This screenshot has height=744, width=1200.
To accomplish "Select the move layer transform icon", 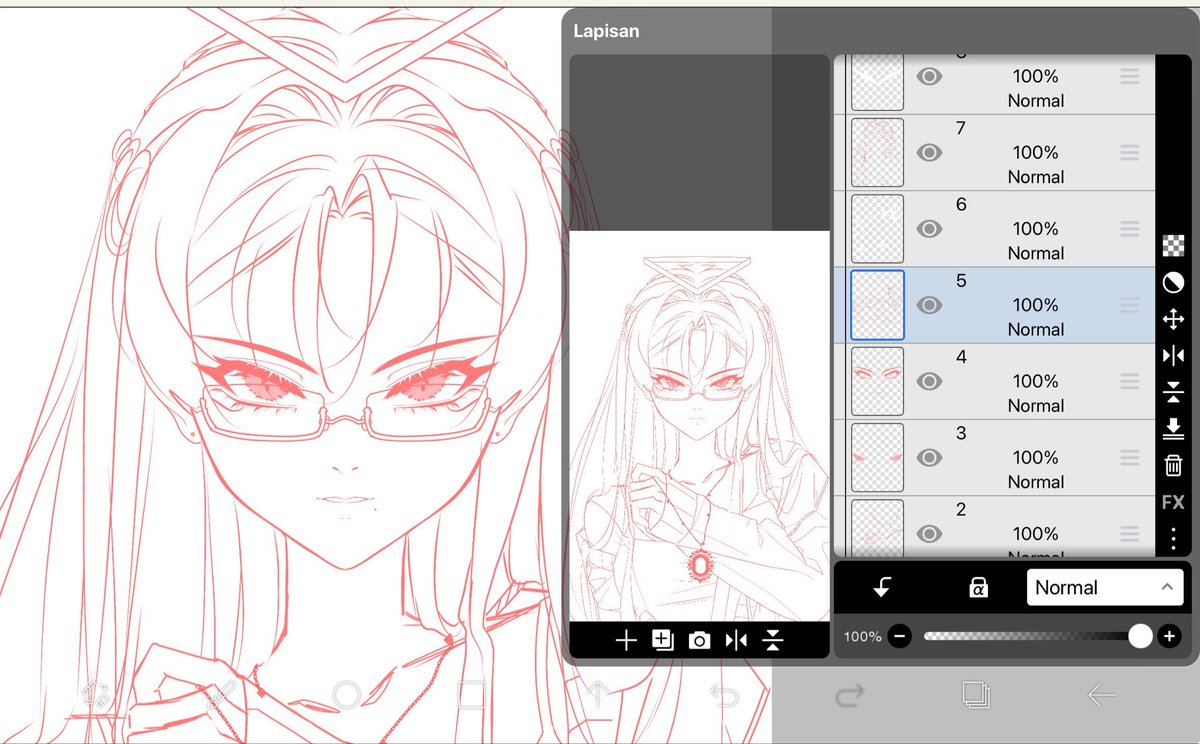I will pos(1174,319).
